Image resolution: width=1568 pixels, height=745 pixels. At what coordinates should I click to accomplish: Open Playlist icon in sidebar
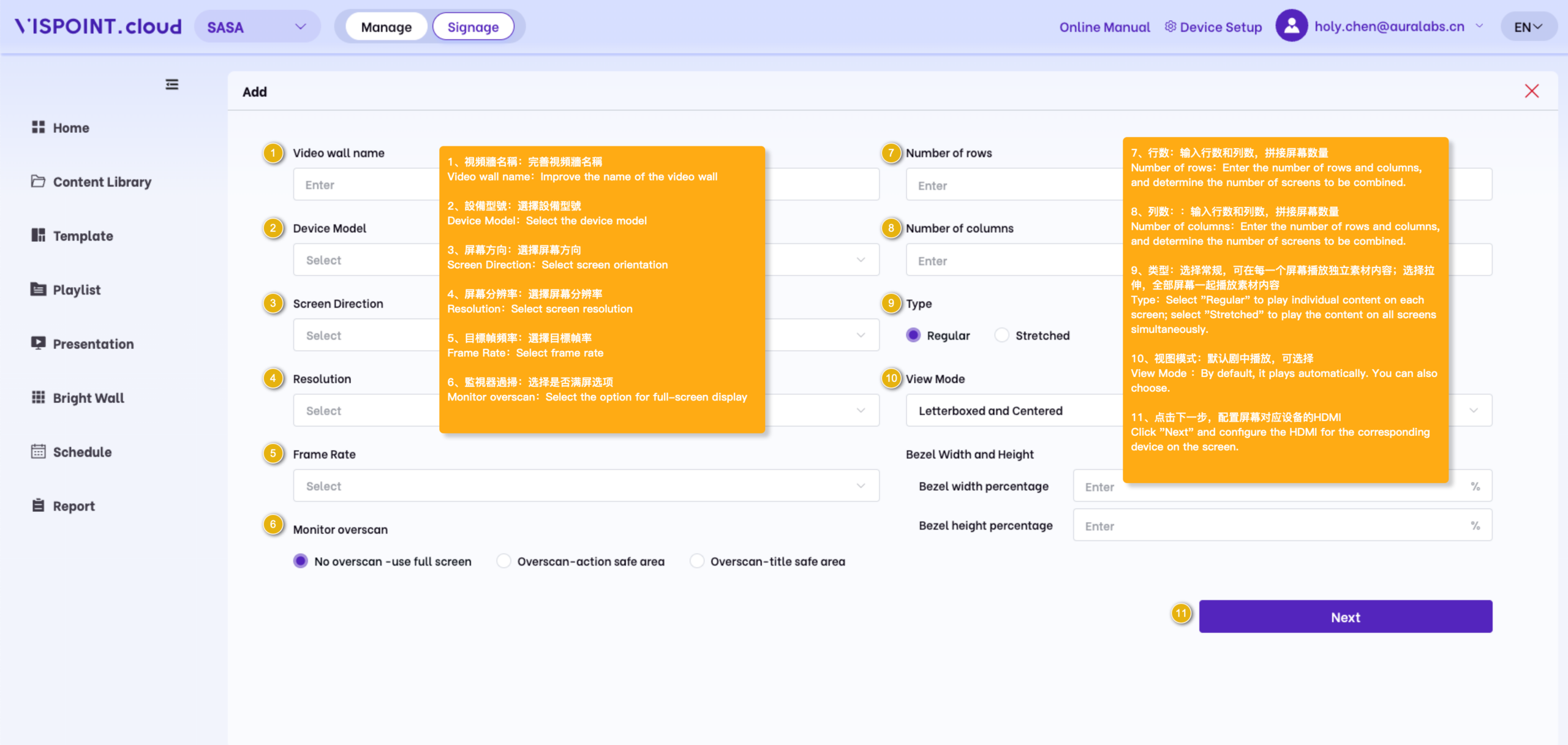(38, 290)
